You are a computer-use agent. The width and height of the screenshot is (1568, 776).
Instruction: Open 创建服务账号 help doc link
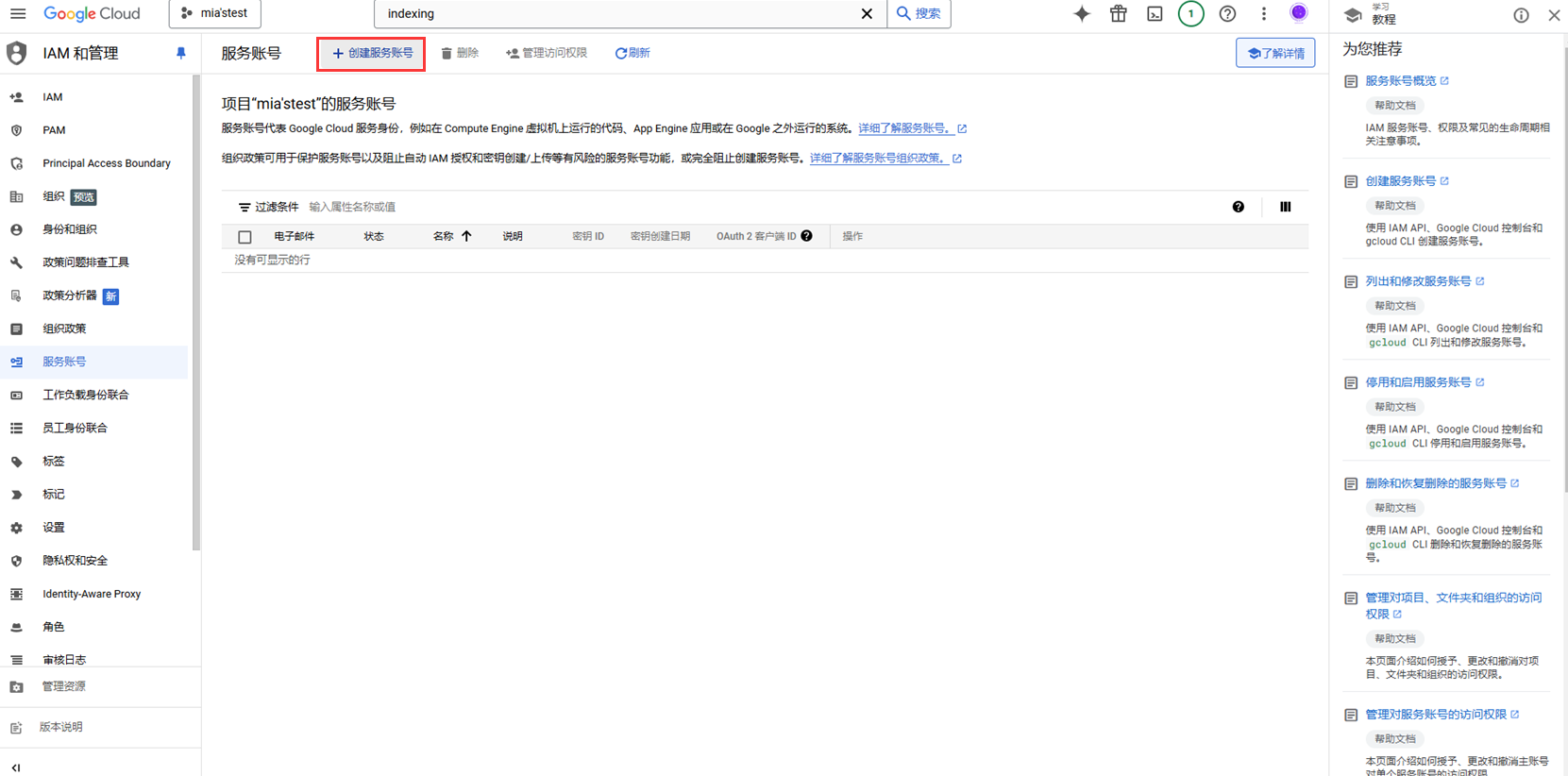[x=1401, y=181]
